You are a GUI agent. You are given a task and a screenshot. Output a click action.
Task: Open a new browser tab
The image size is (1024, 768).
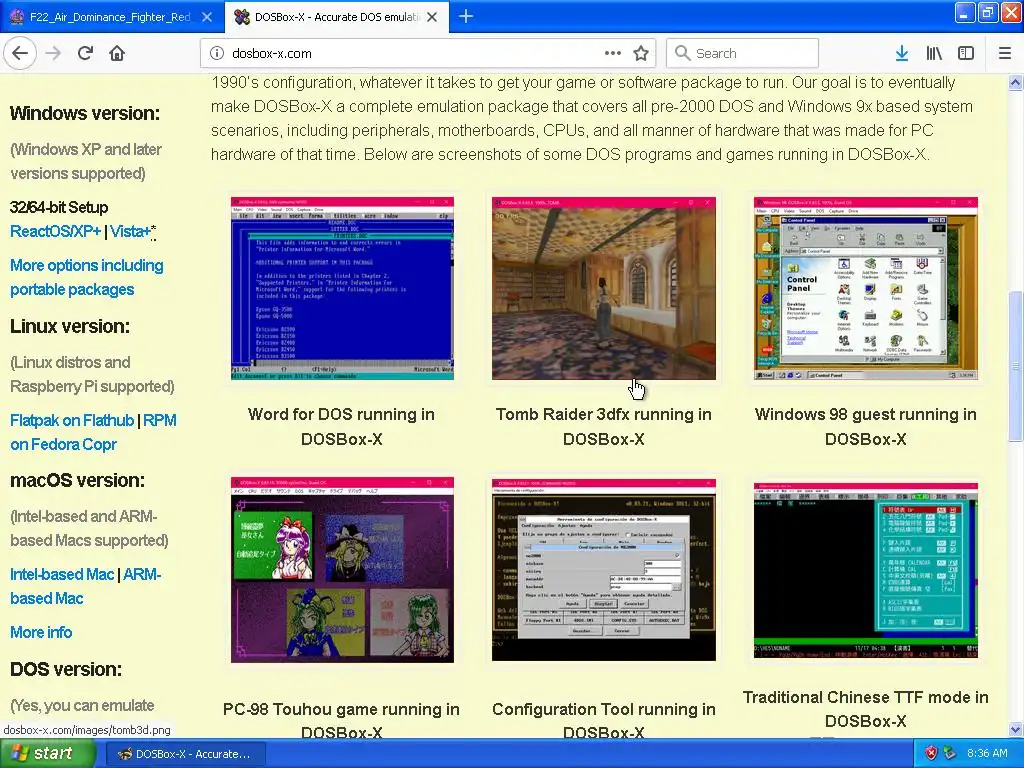(466, 17)
